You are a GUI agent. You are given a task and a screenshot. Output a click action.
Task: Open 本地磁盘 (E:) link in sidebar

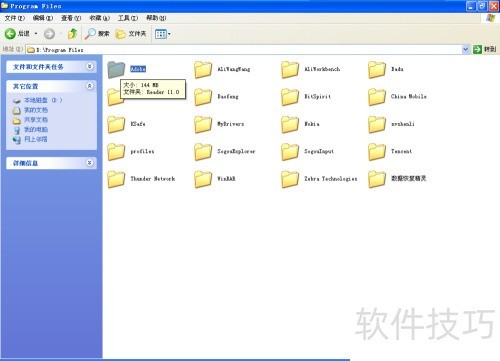point(37,100)
